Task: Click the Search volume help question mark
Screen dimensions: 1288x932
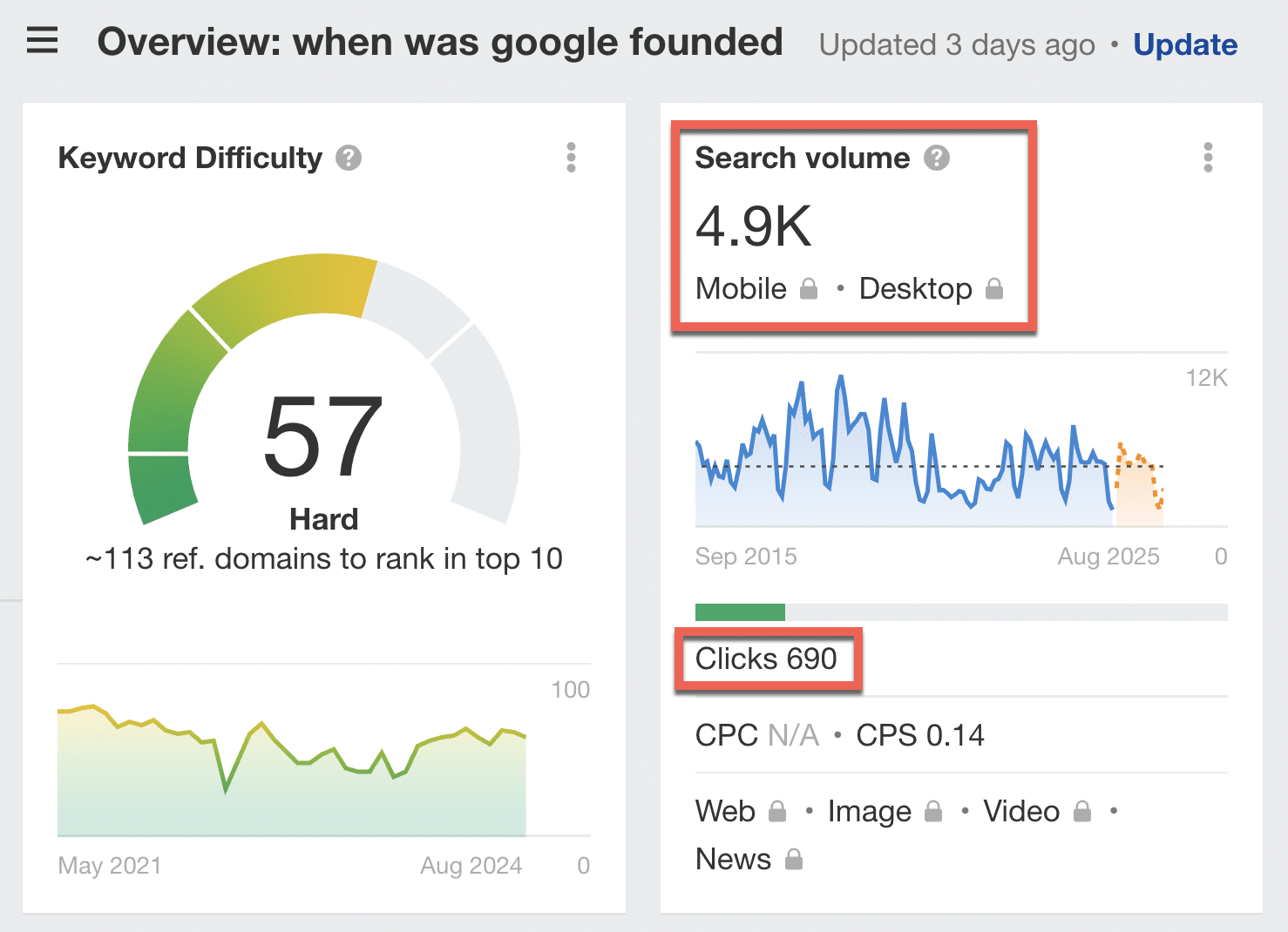Action: [x=937, y=158]
